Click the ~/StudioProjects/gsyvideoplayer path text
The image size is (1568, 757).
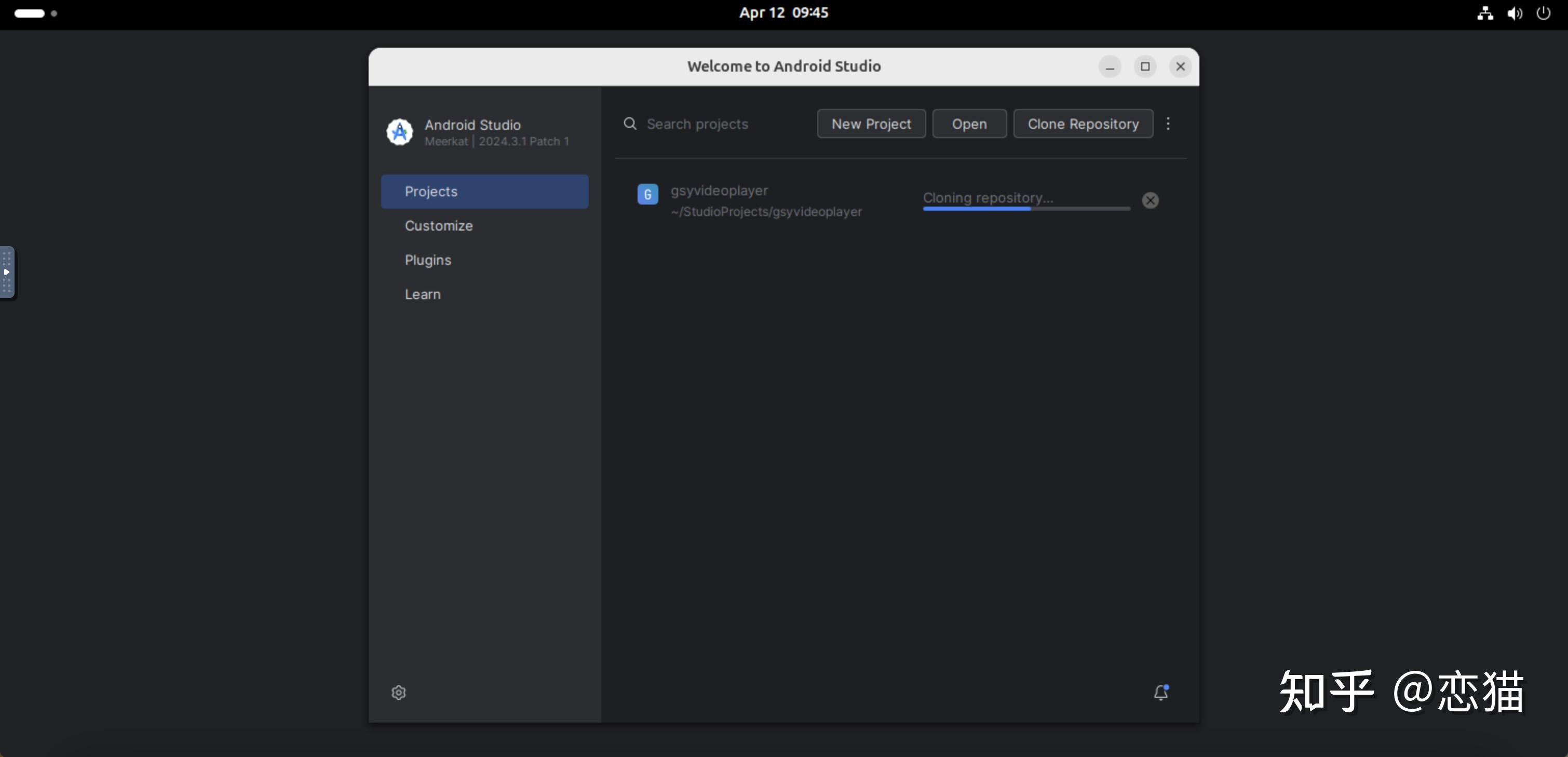(766, 212)
